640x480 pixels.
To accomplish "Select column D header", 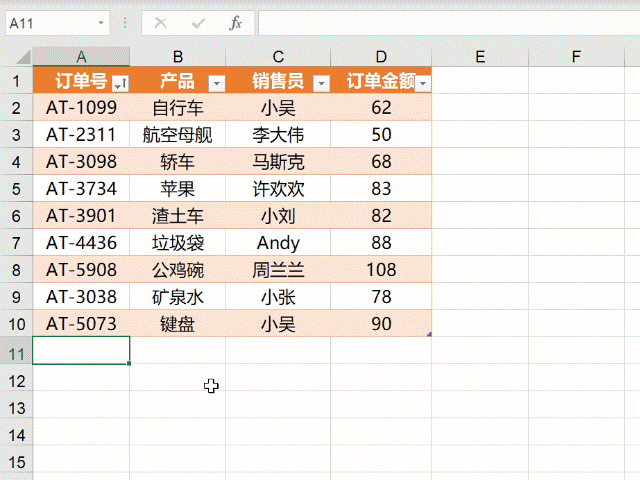I will [x=381, y=57].
